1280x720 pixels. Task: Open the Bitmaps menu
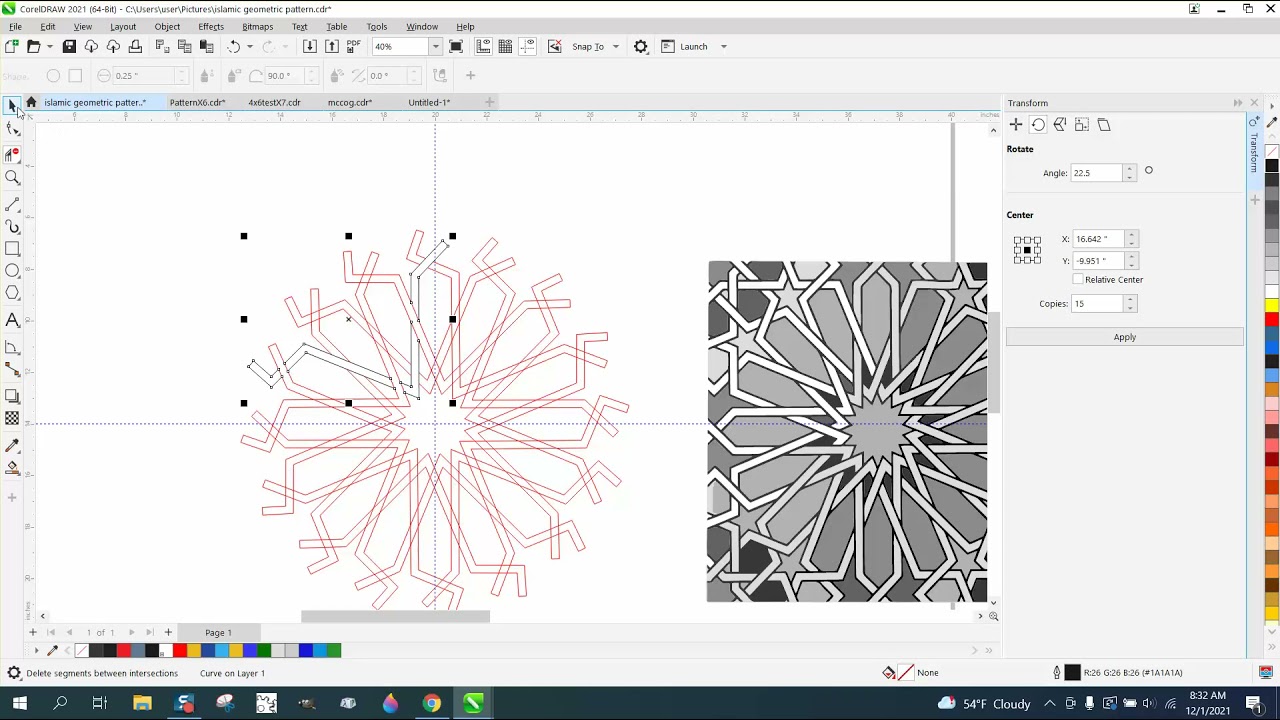[257, 27]
